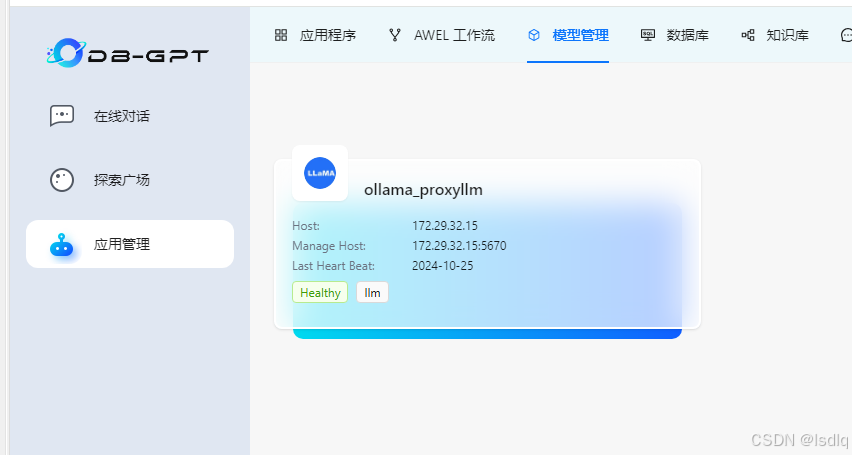Click the app management robot icon
The height and width of the screenshot is (455, 852).
point(61,245)
